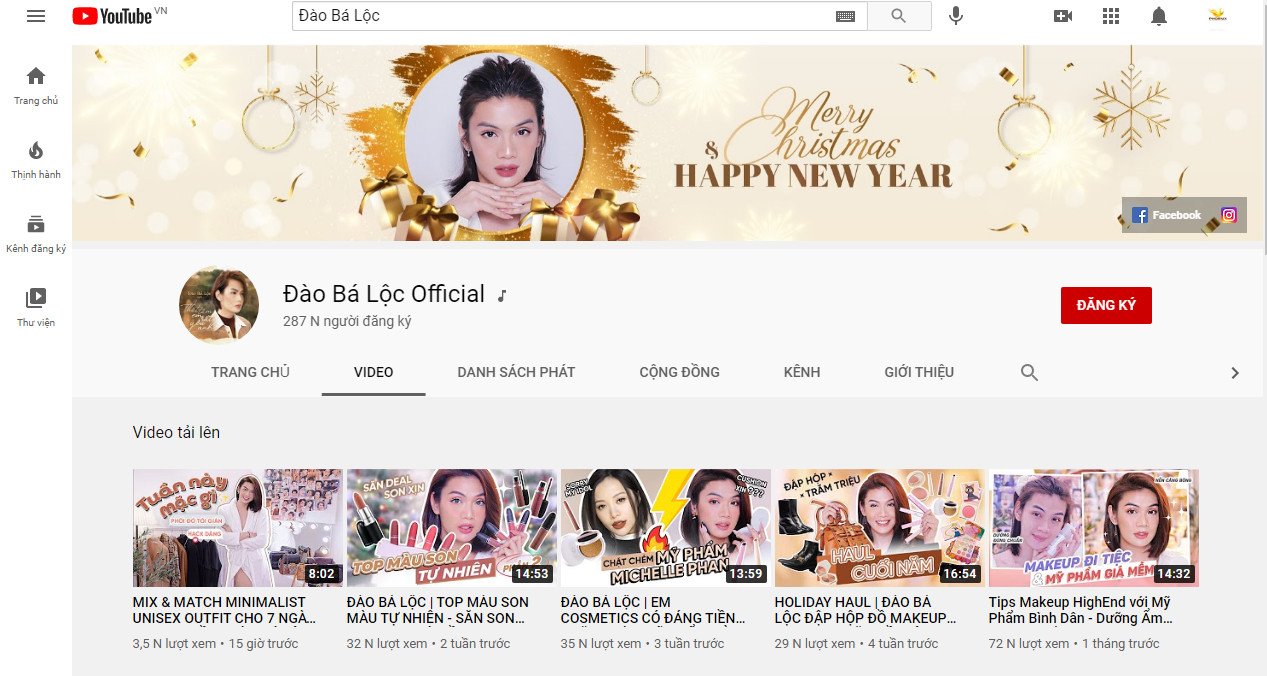
Task: Open the CỘNG ĐỒNG tab
Action: coord(679,372)
